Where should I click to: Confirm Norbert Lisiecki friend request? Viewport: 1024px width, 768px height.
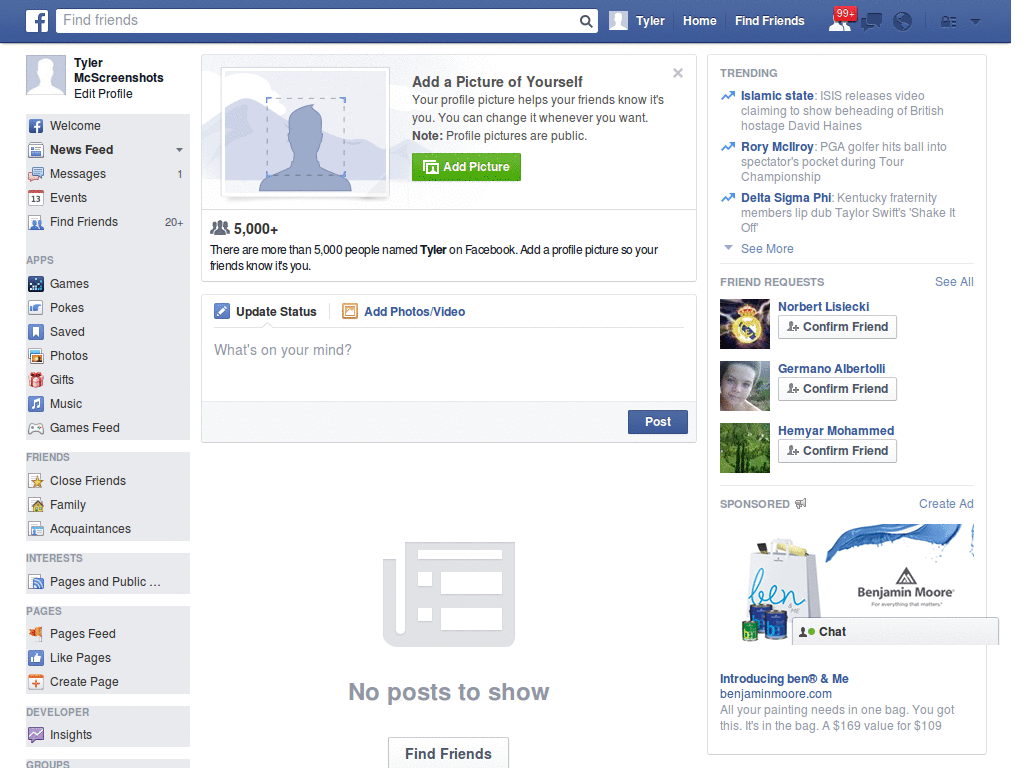click(x=837, y=327)
